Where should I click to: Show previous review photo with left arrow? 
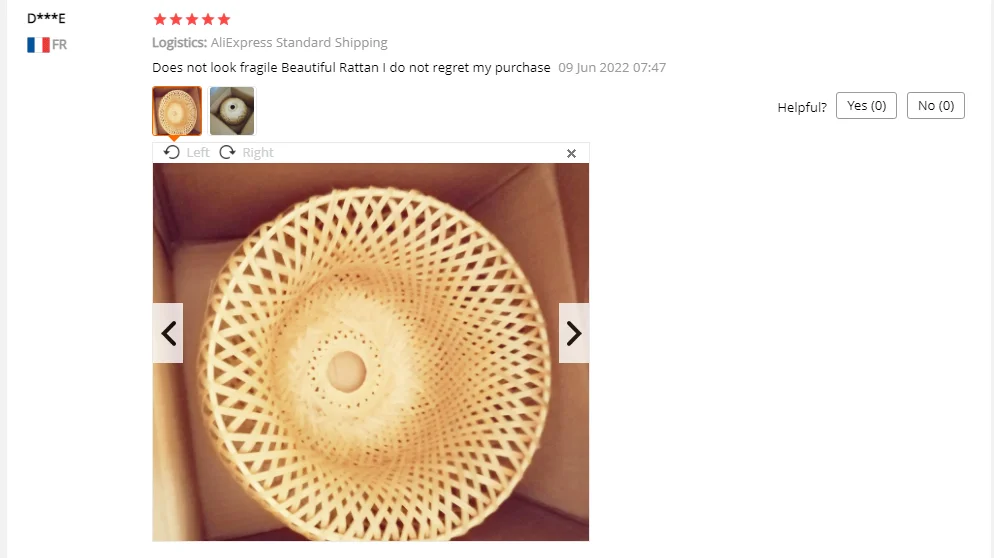168,333
